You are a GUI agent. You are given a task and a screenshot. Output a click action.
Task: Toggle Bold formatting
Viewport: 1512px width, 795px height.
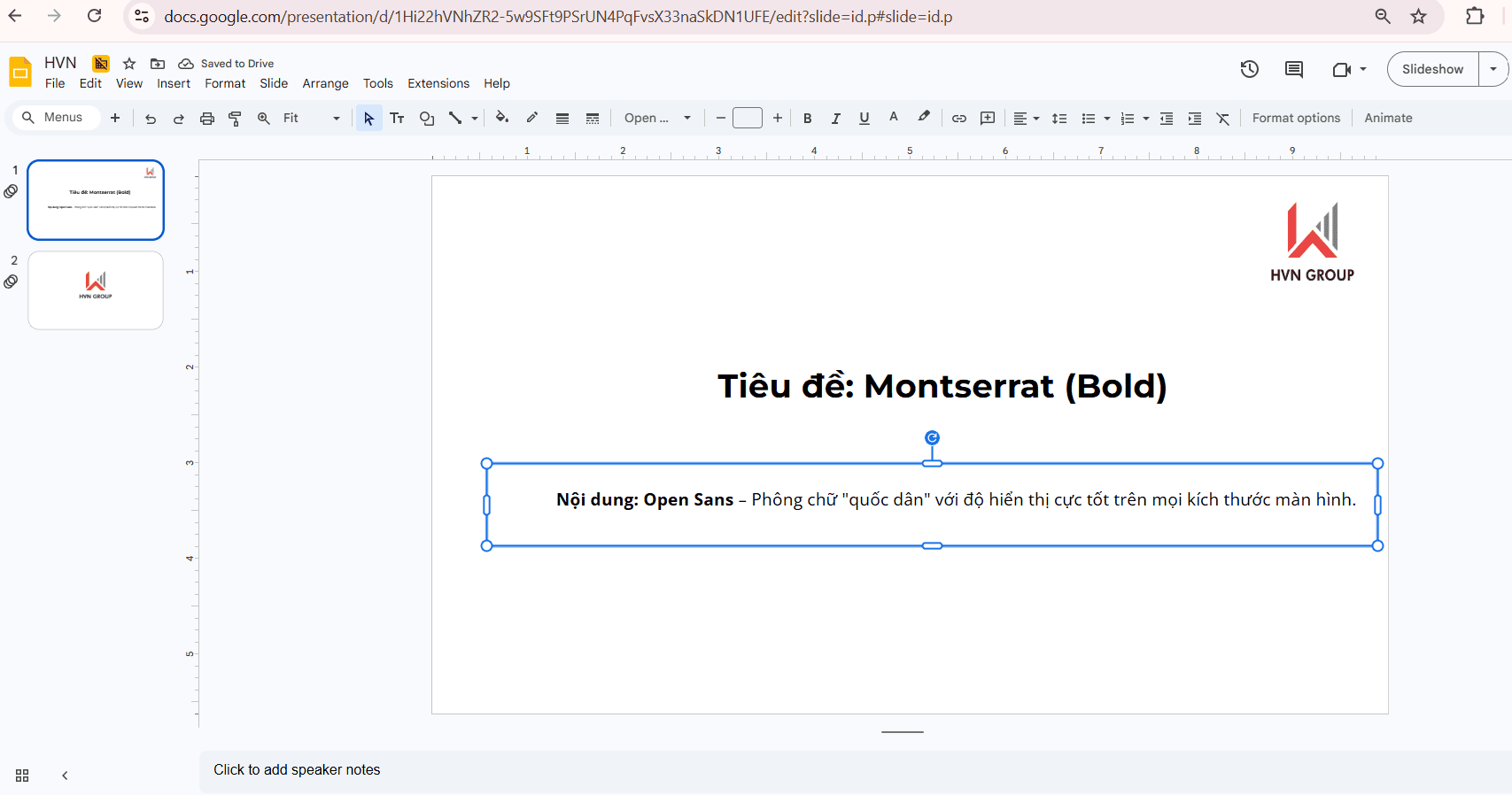coord(808,118)
